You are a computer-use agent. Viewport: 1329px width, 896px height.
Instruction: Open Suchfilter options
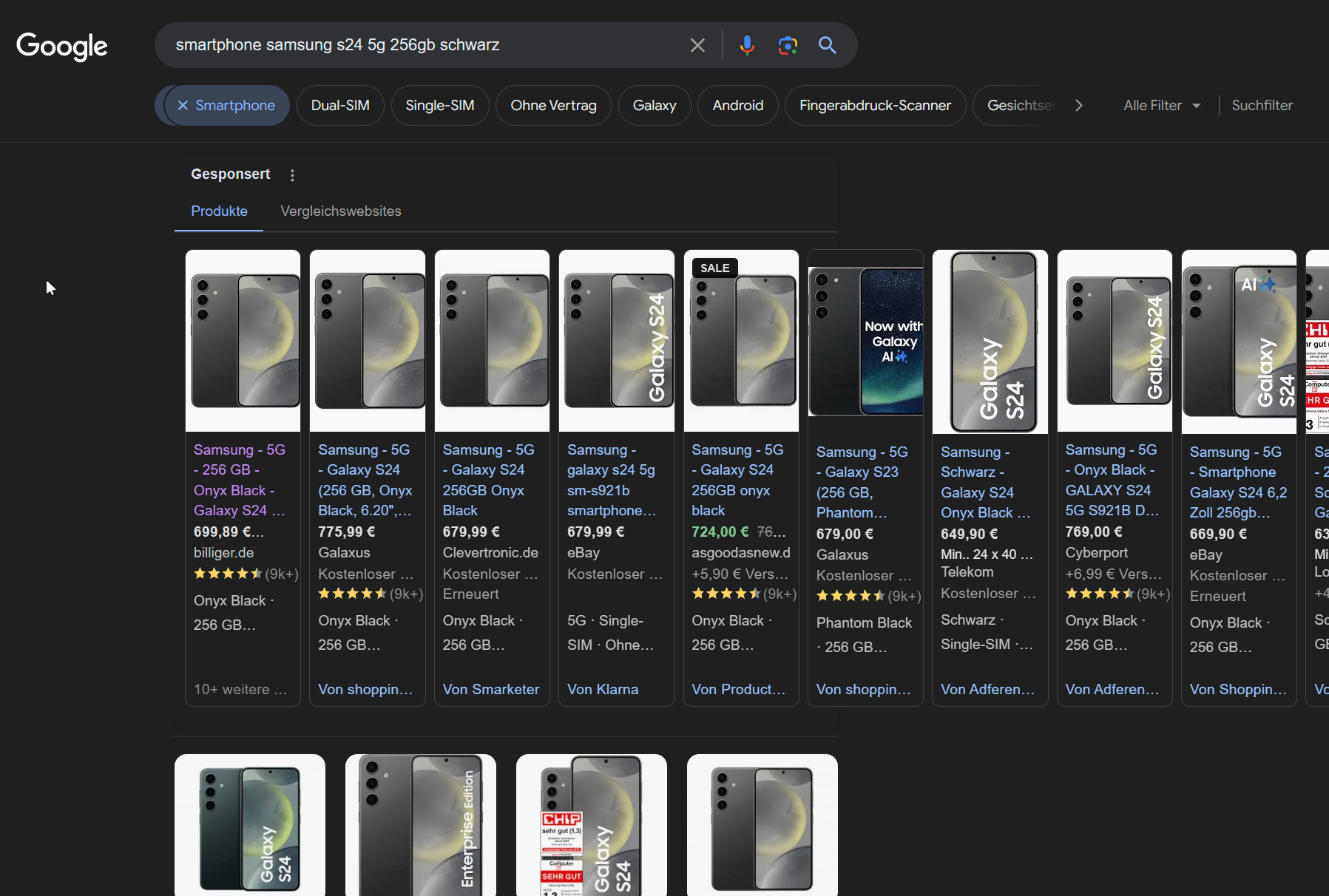point(1262,106)
